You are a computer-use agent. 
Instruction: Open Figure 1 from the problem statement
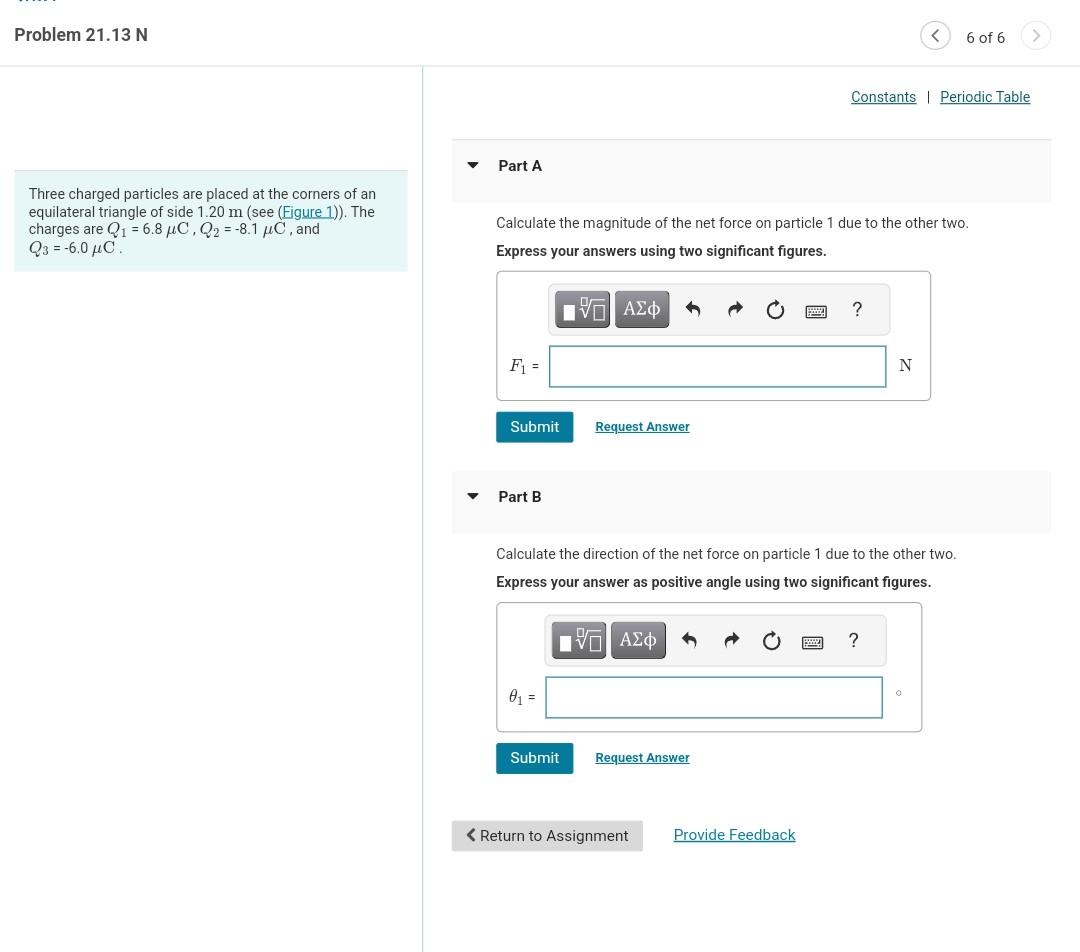(307, 211)
